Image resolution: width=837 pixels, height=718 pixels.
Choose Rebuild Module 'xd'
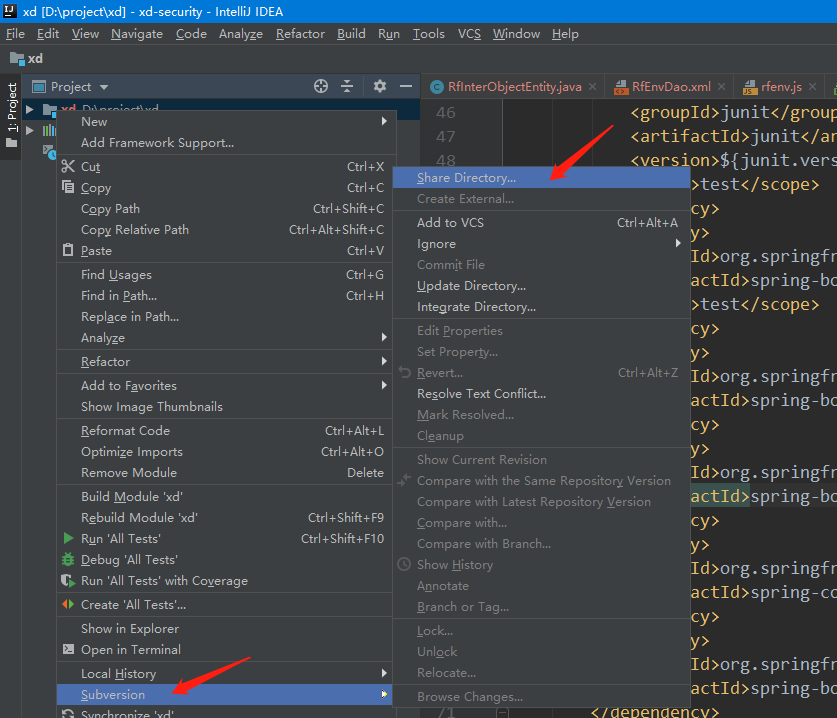click(x=224, y=518)
